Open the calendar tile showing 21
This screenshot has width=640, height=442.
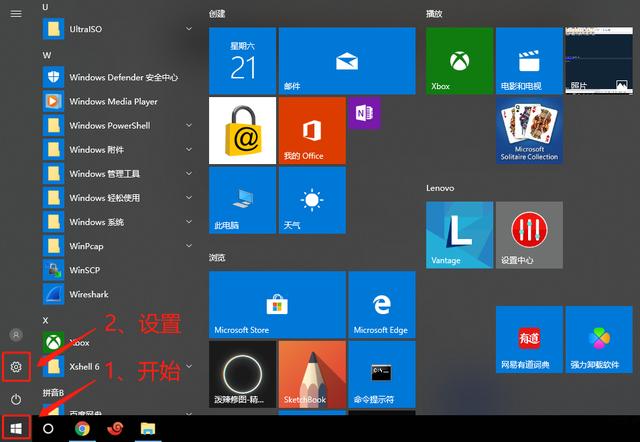(242, 60)
